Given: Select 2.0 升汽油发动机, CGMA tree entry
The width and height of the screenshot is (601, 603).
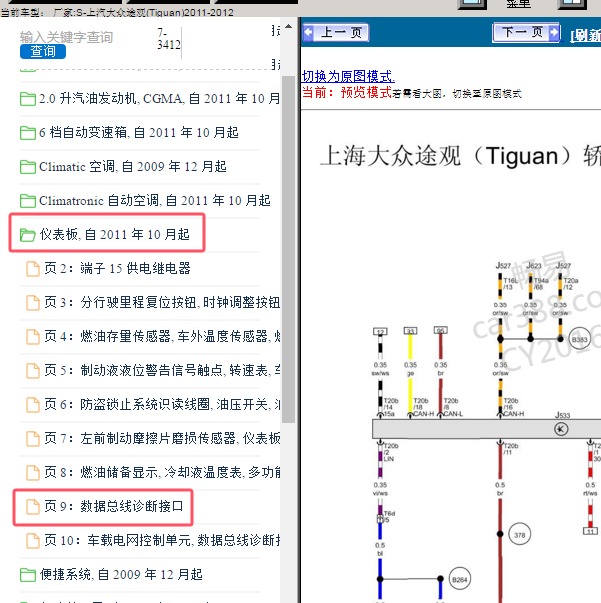Looking at the screenshot, I should pos(159,99).
